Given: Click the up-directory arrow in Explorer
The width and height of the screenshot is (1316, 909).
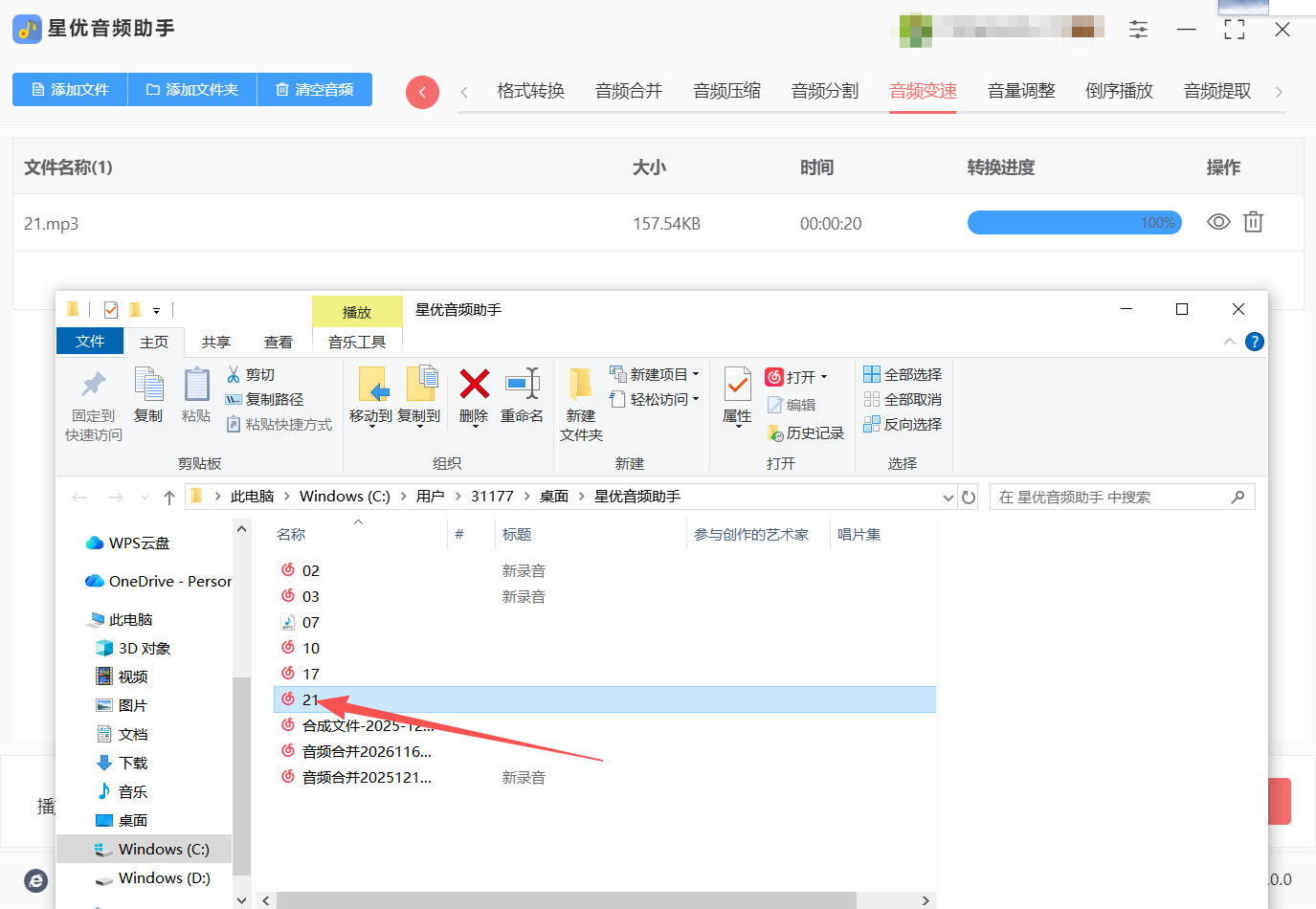Looking at the screenshot, I should (x=169, y=497).
